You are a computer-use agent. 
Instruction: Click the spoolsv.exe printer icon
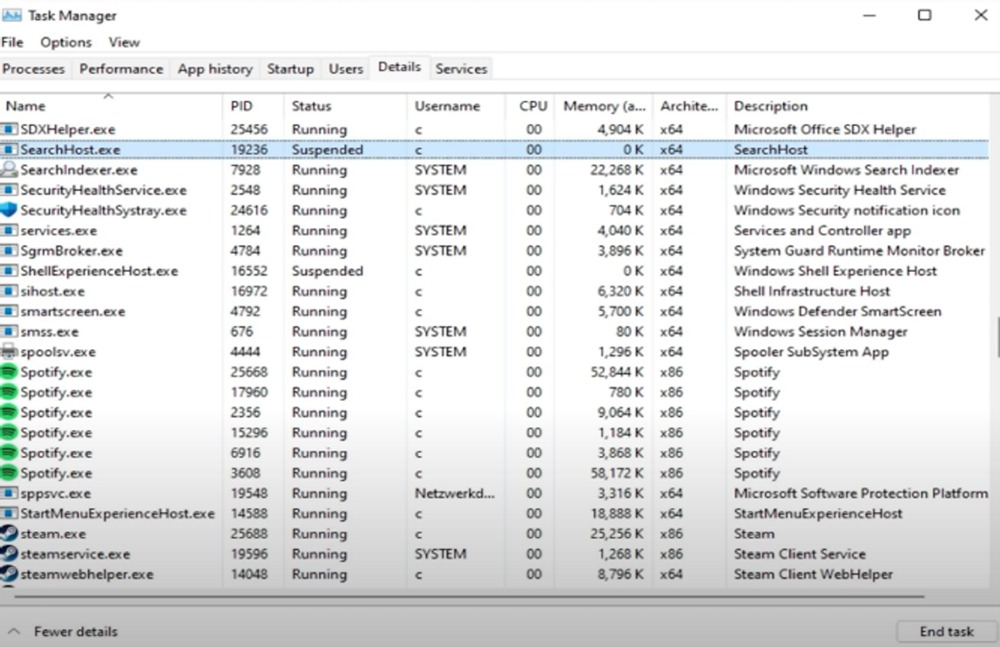click(9, 352)
